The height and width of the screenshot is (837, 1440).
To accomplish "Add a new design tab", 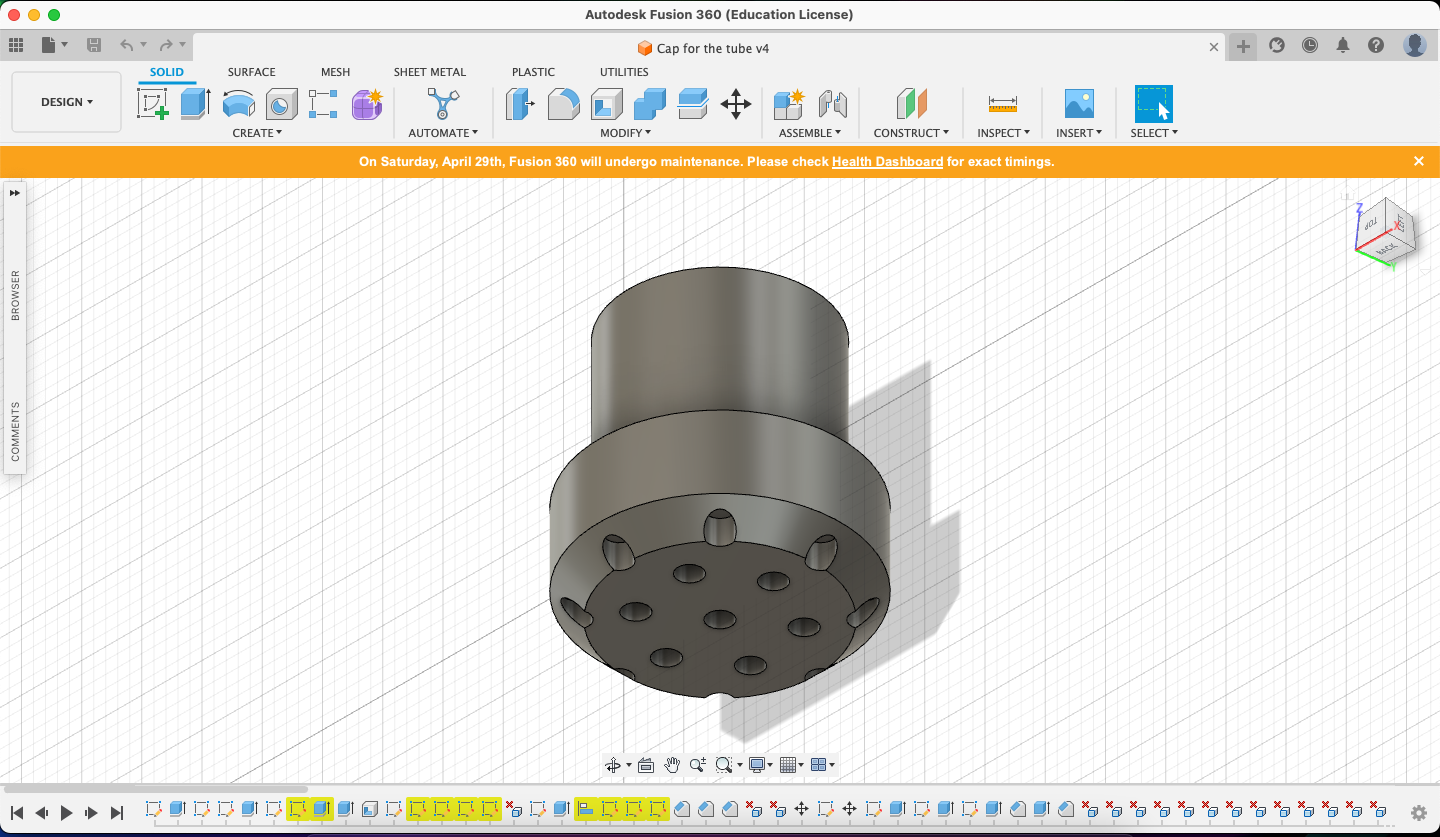I will [x=1243, y=46].
